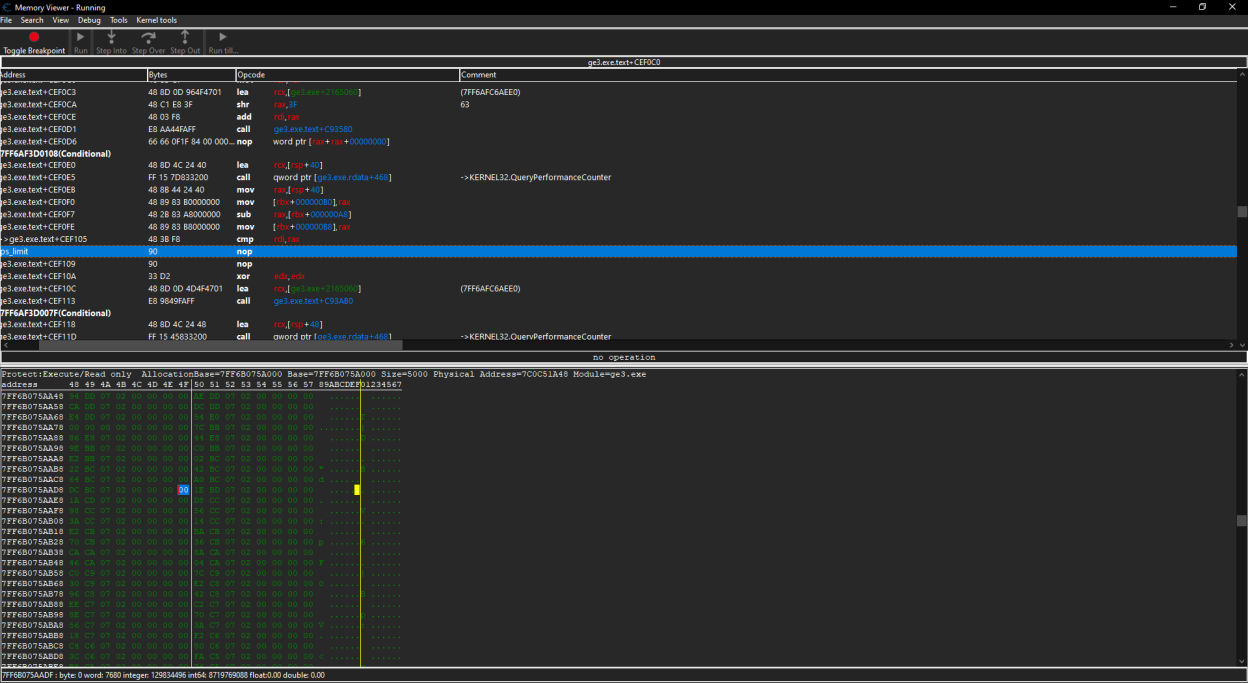Open the View menu
The image size is (1248, 683).
(x=61, y=20)
